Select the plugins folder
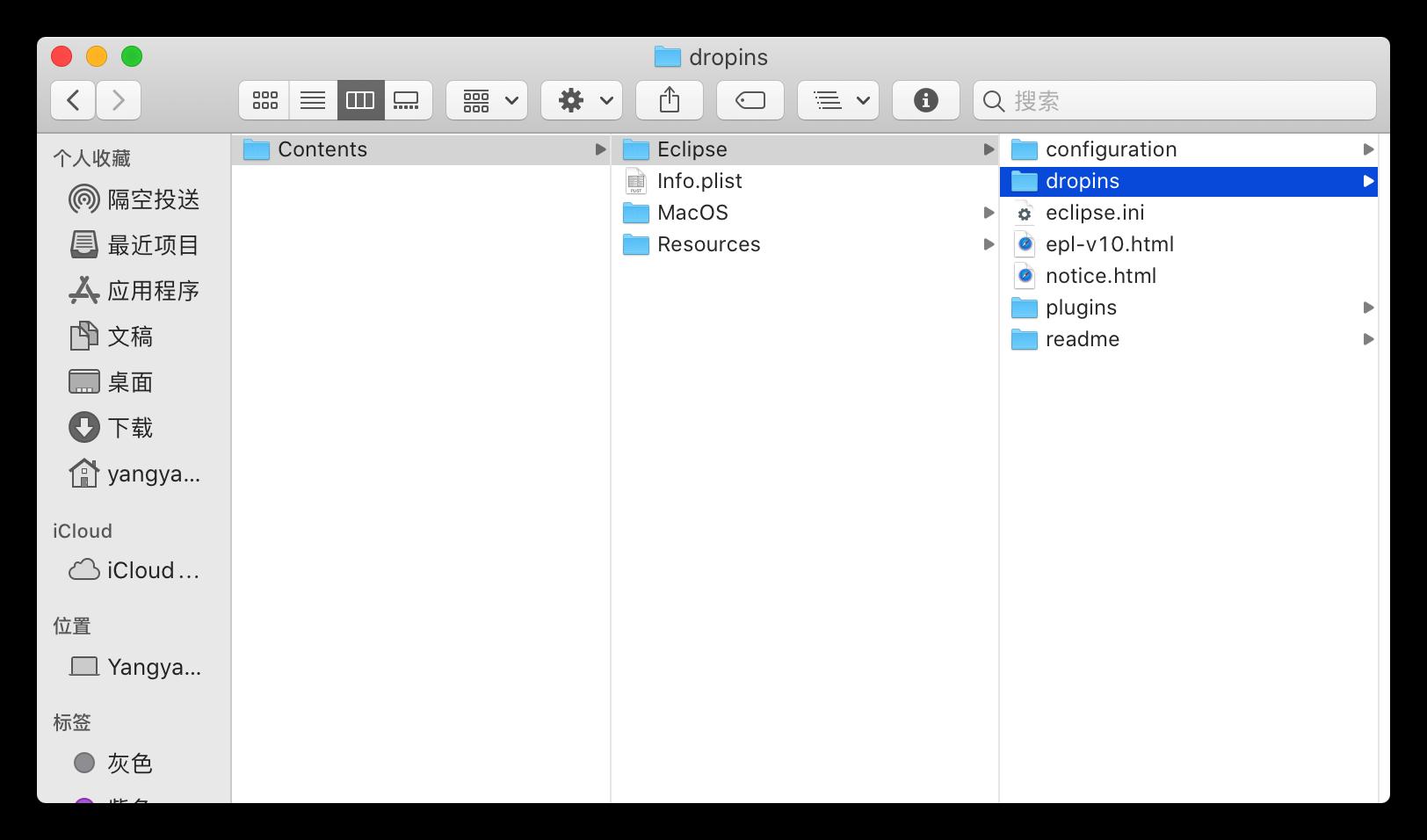Screen dimensions: 1427x840 click(x=1189, y=308)
